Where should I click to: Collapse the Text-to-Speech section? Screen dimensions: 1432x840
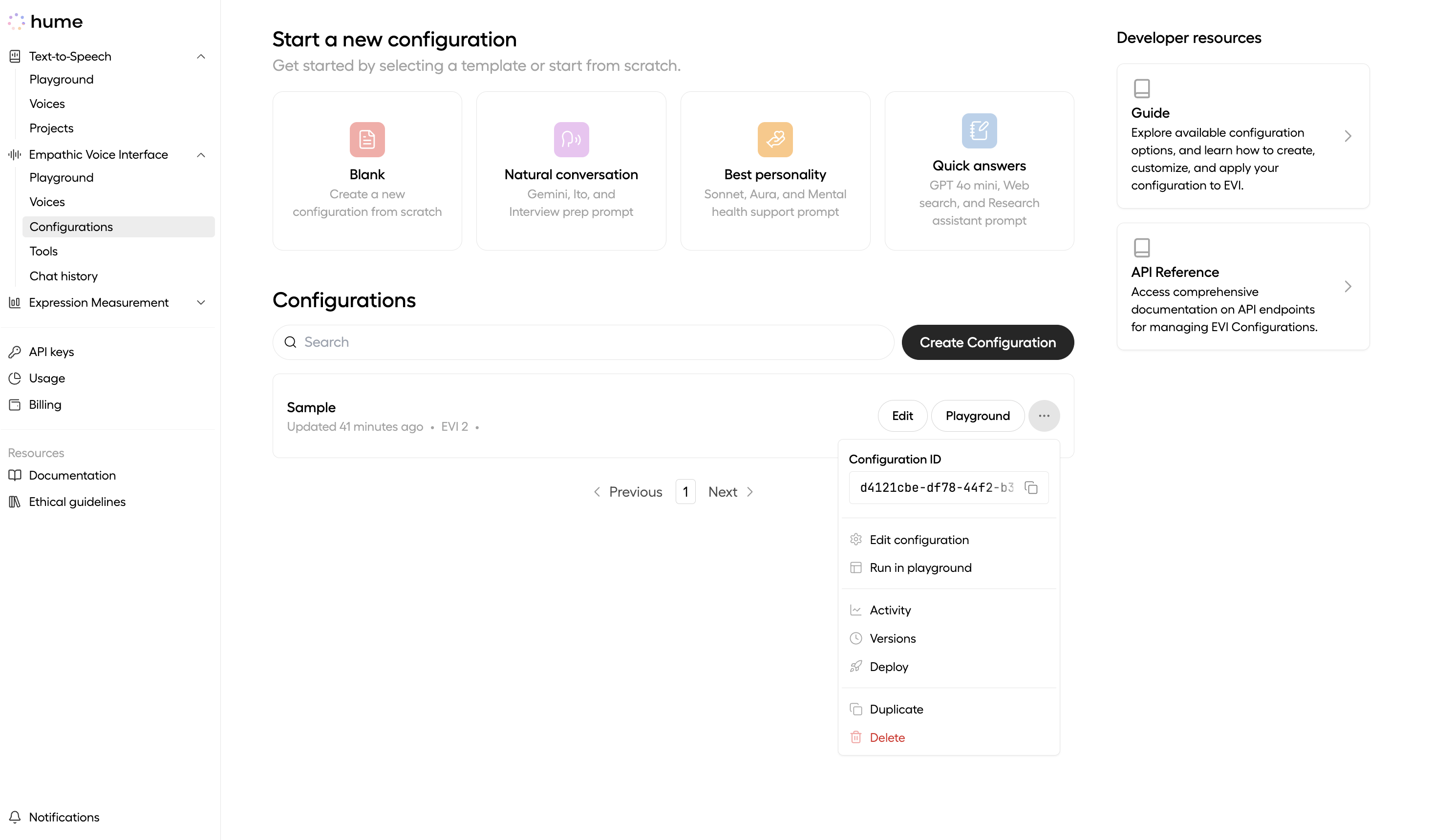[x=201, y=56]
